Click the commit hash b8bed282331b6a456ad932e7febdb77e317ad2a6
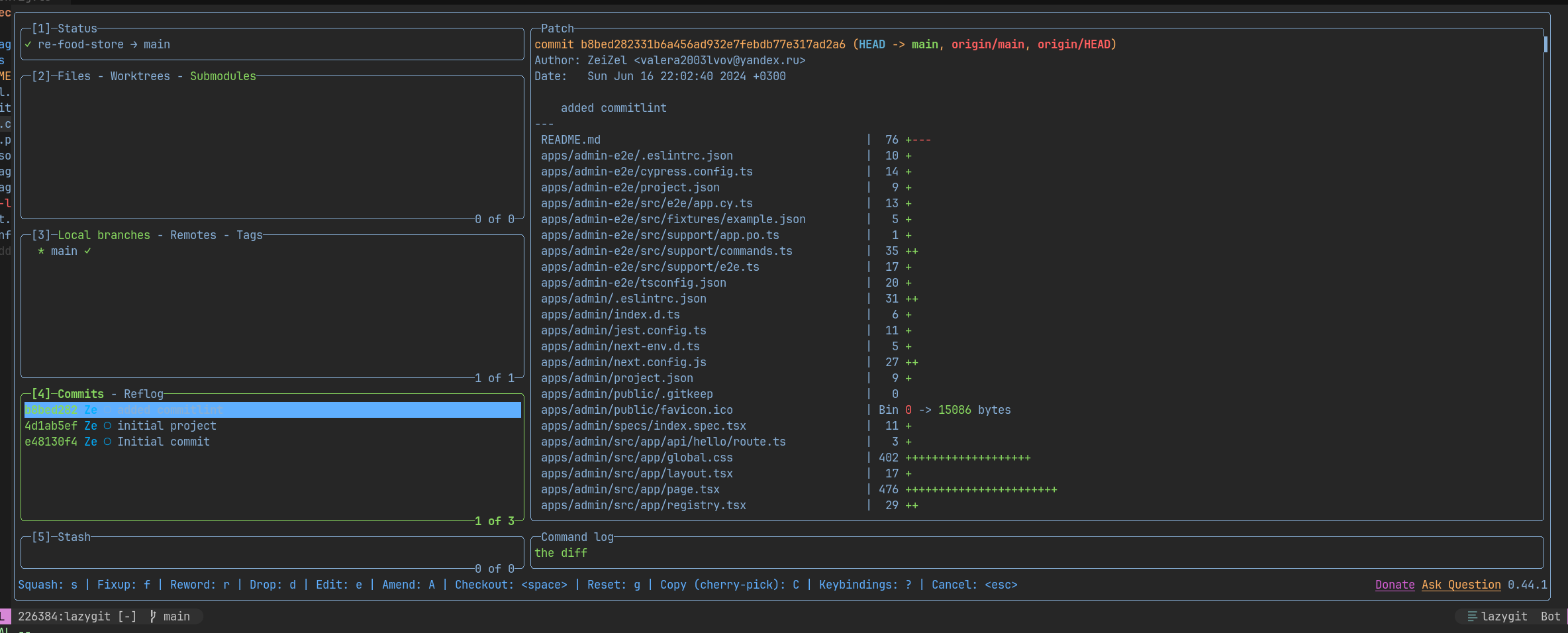 click(x=713, y=44)
